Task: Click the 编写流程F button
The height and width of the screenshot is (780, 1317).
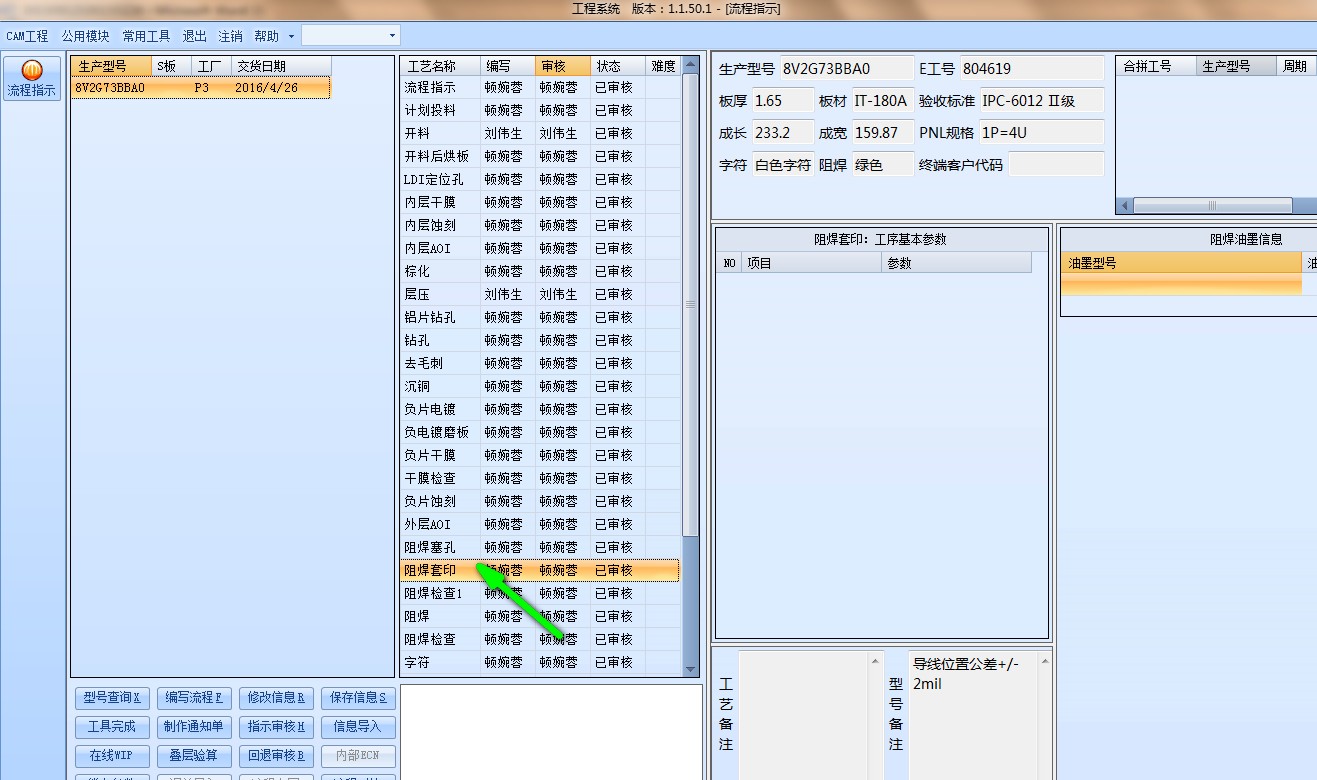Action: tap(194, 697)
